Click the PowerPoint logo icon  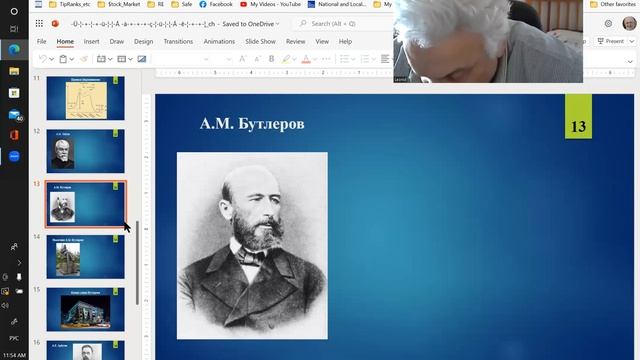55,24
